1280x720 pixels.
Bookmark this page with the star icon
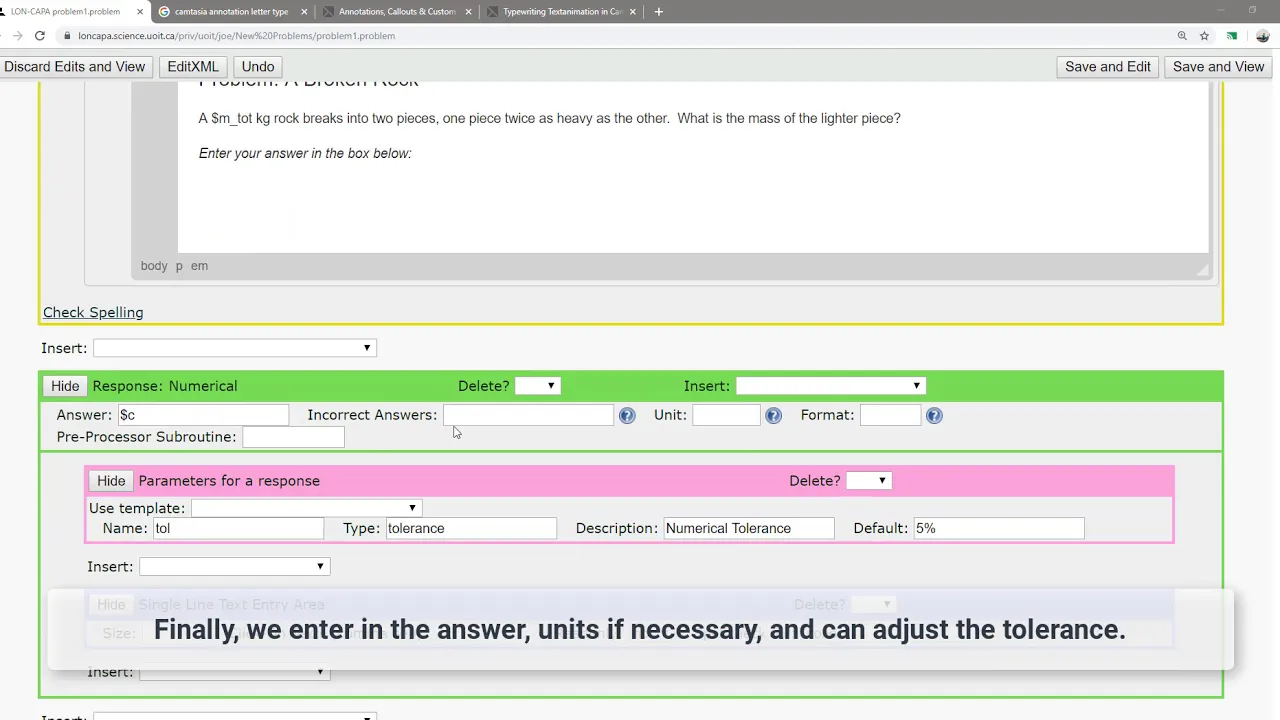click(1205, 36)
